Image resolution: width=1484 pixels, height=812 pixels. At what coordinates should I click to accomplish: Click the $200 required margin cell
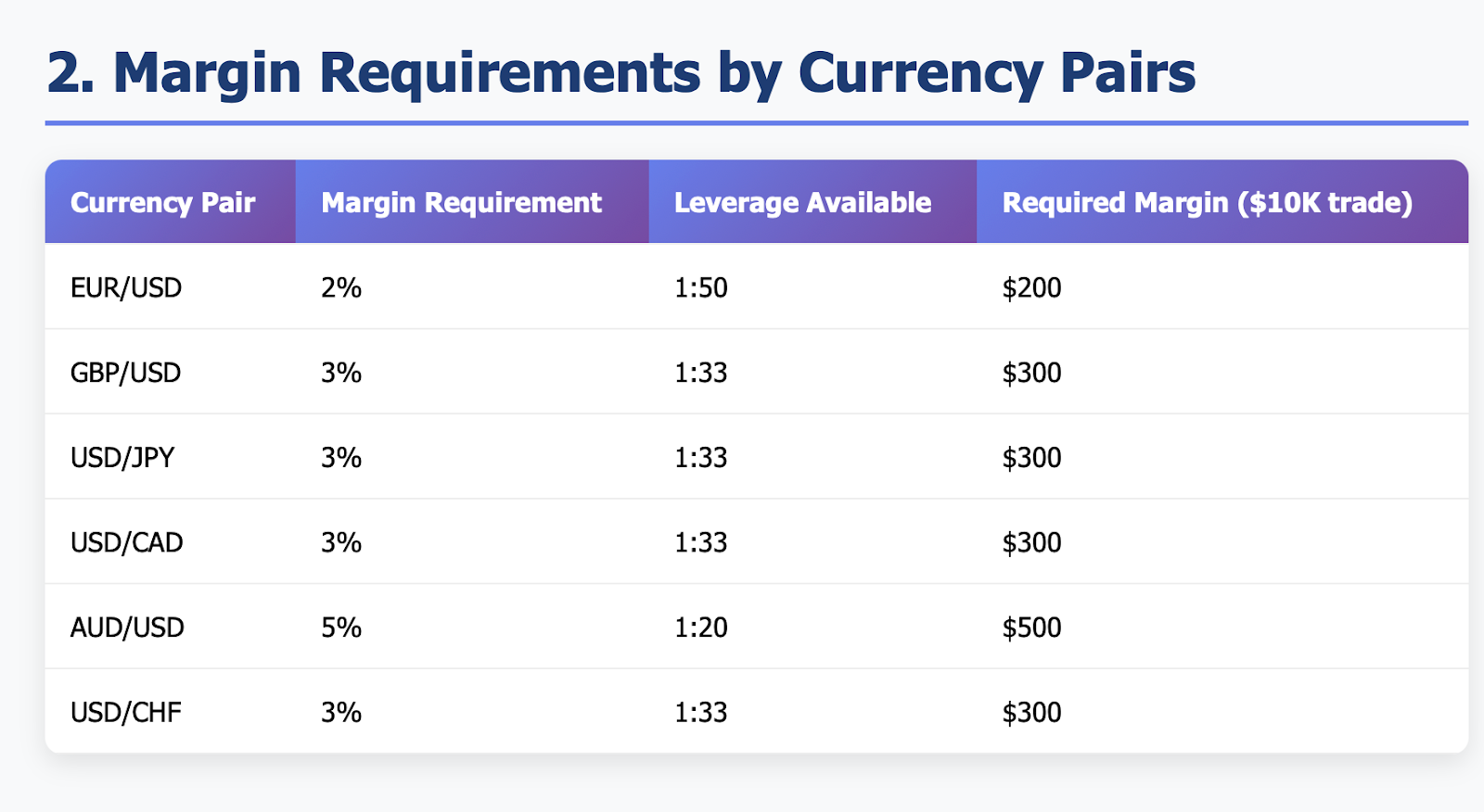pyautogui.click(x=1032, y=287)
